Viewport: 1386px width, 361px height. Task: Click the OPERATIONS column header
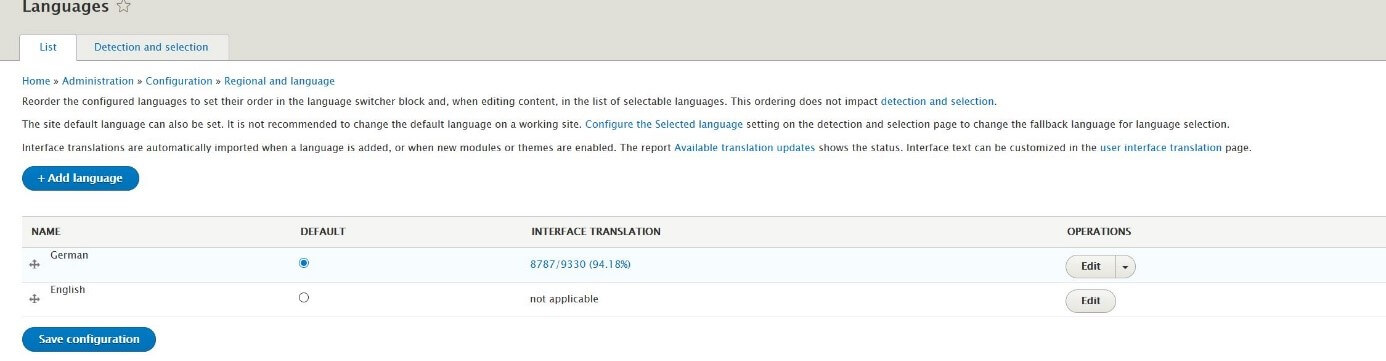click(x=1099, y=231)
